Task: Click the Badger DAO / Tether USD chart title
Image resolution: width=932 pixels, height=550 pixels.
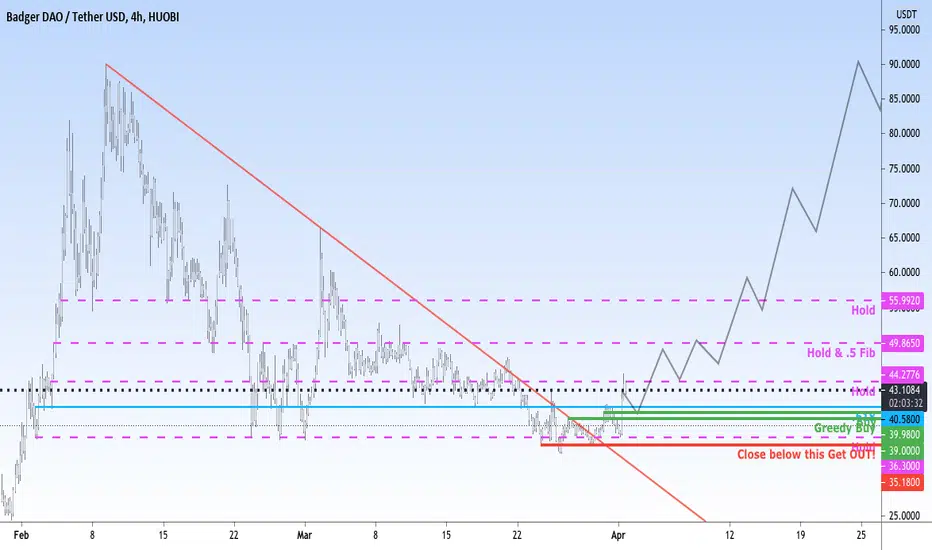Action: click(x=92, y=17)
